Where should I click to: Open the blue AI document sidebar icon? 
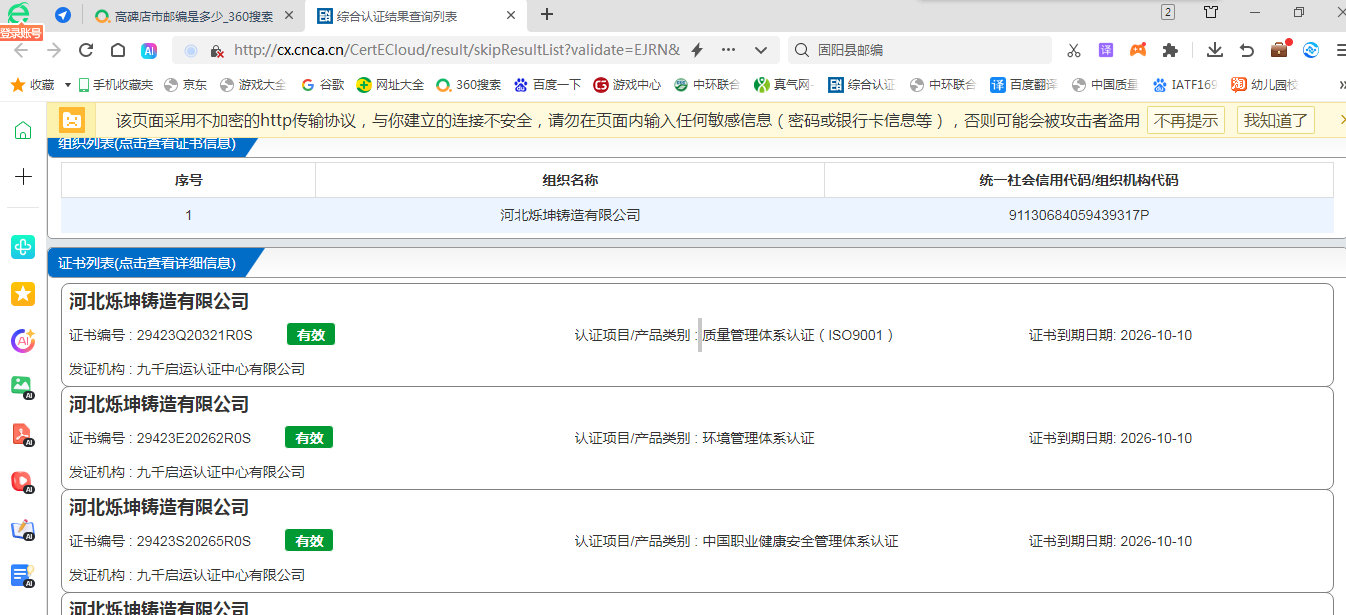(x=23, y=575)
